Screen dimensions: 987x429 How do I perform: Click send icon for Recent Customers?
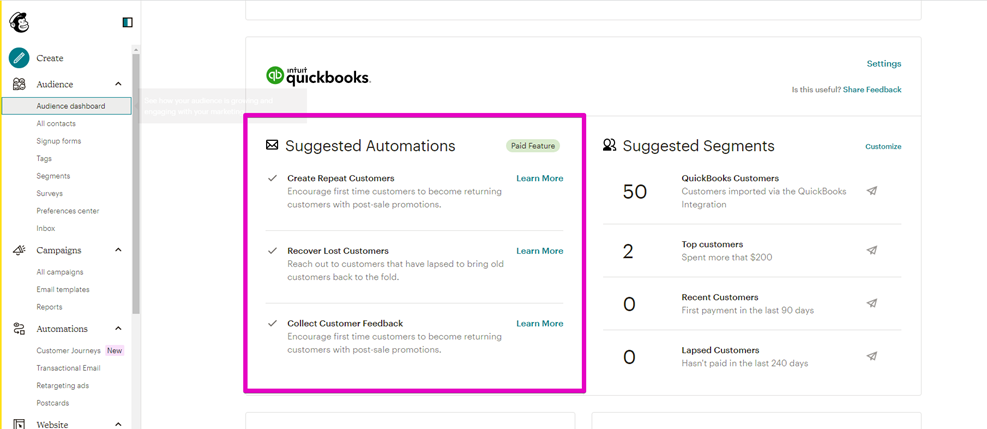pyautogui.click(x=872, y=303)
